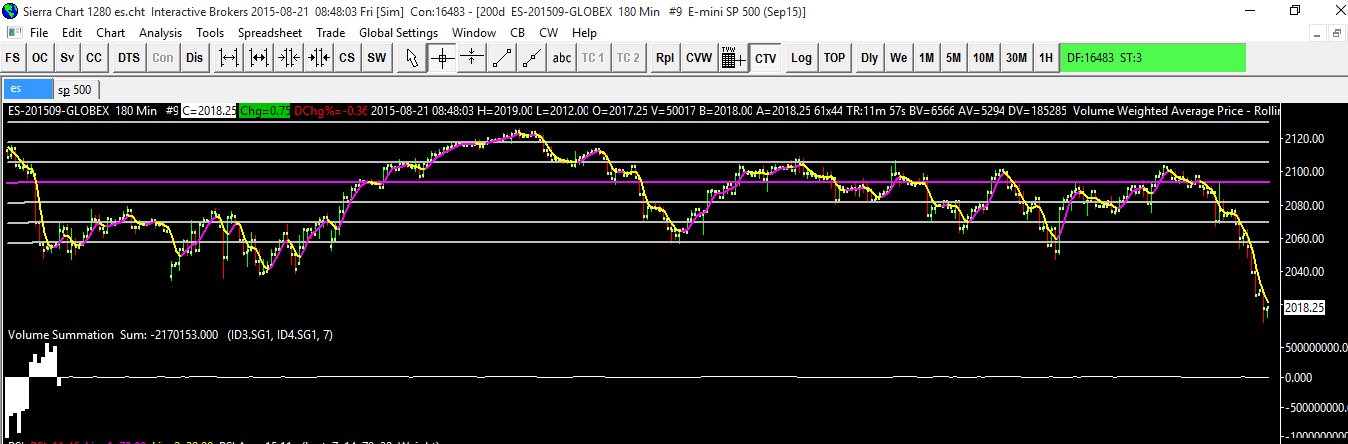Image resolution: width=1348 pixels, height=444 pixels.
Task: Click the CC toolbar button
Action: pos(94,58)
